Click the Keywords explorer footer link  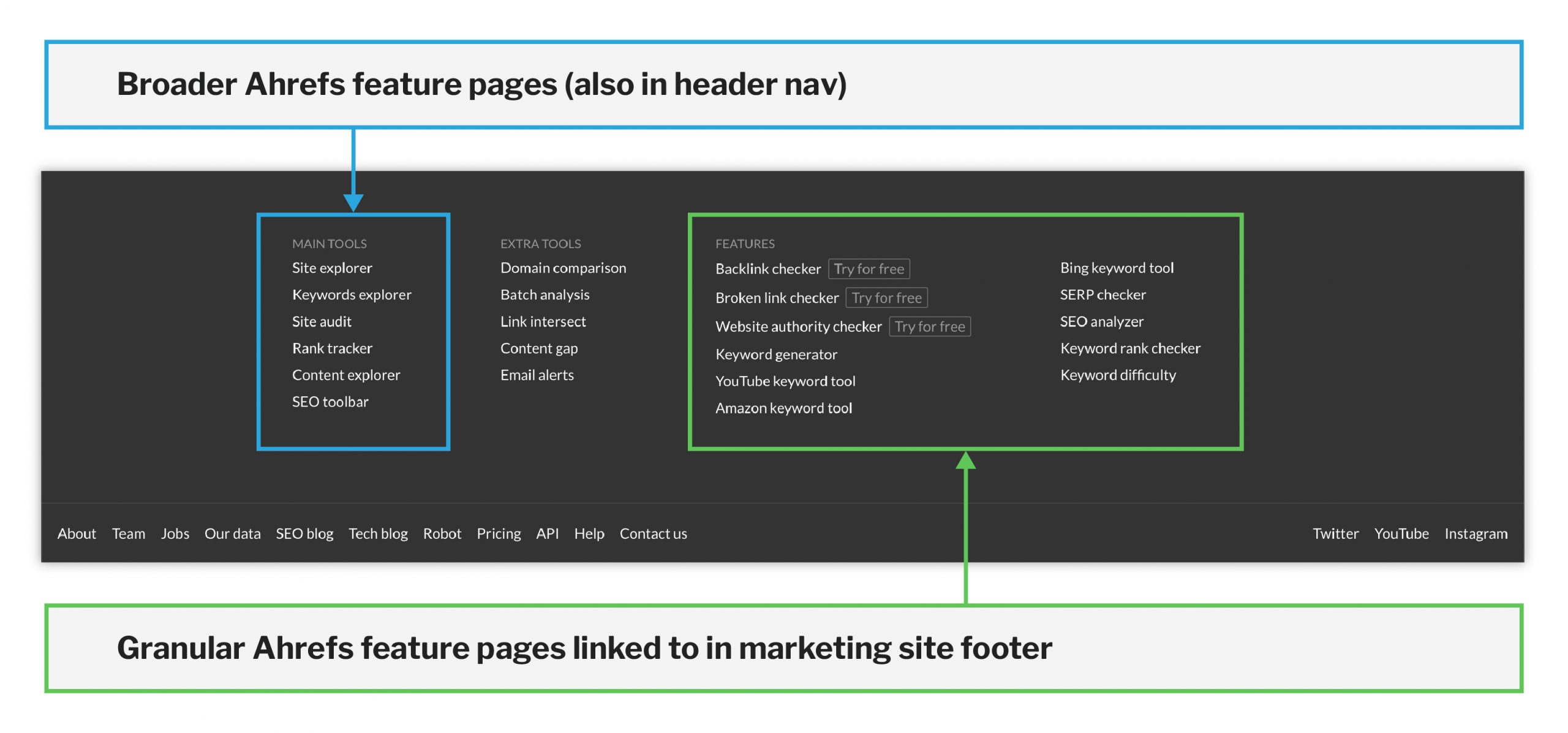point(352,295)
